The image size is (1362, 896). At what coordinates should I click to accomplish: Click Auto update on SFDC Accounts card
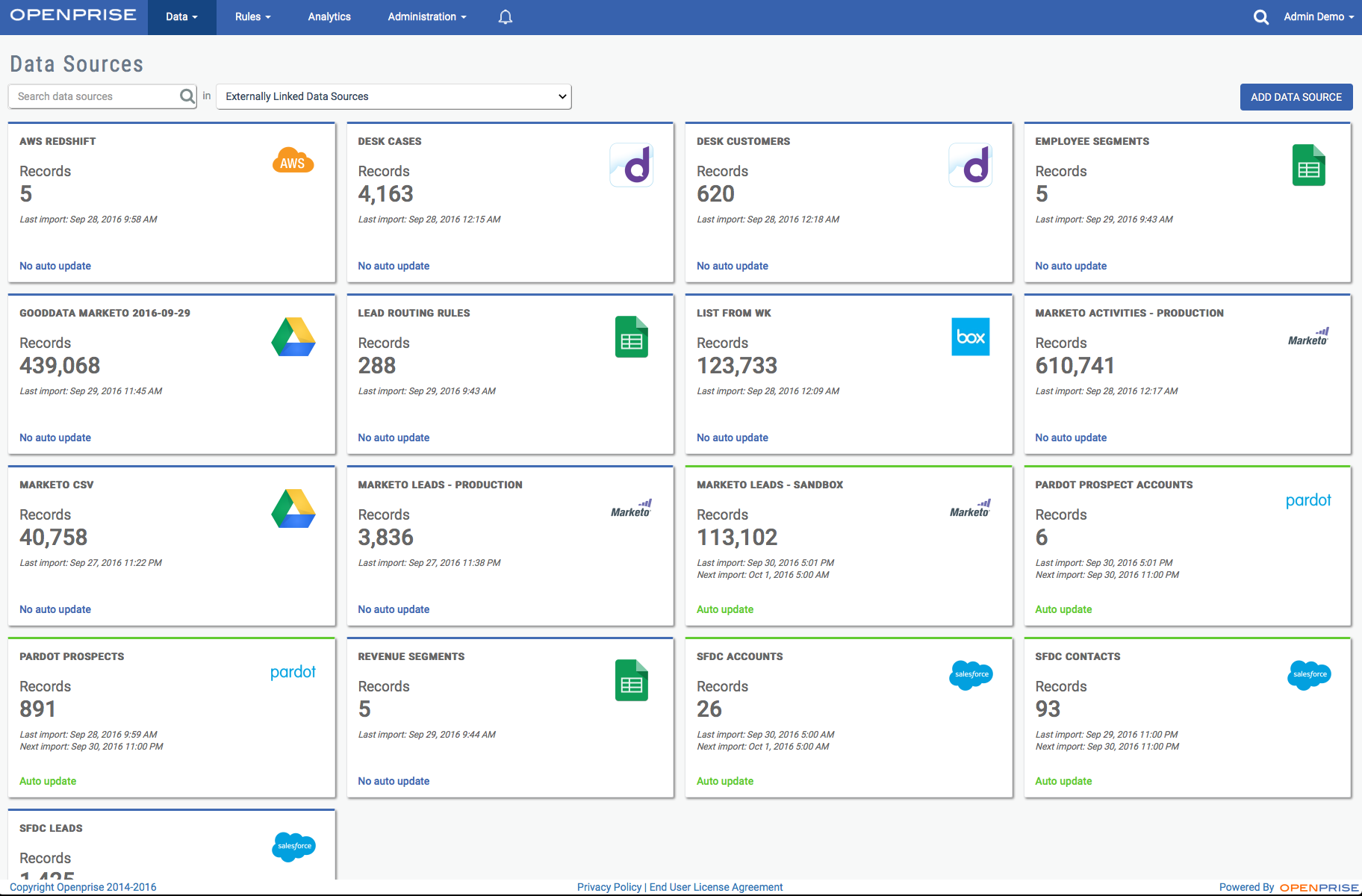pyautogui.click(x=725, y=781)
